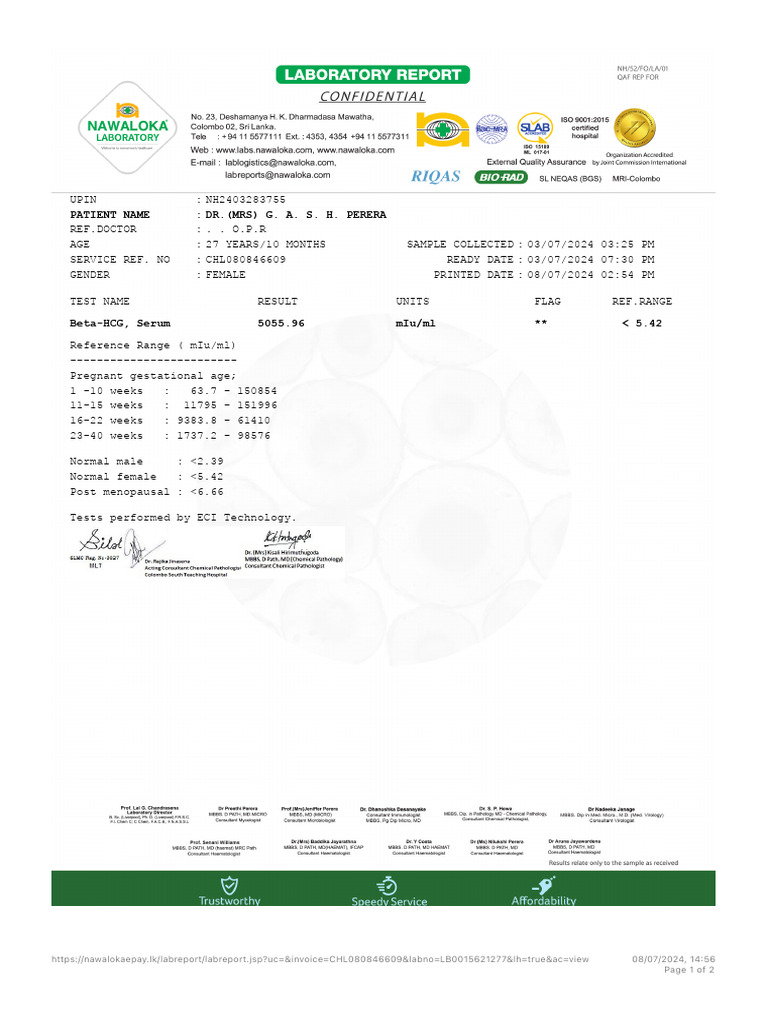Click the nawalokaepay.lk labreport URL in footer
This screenshot has width=768, height=1024.
tap(320, 959)
